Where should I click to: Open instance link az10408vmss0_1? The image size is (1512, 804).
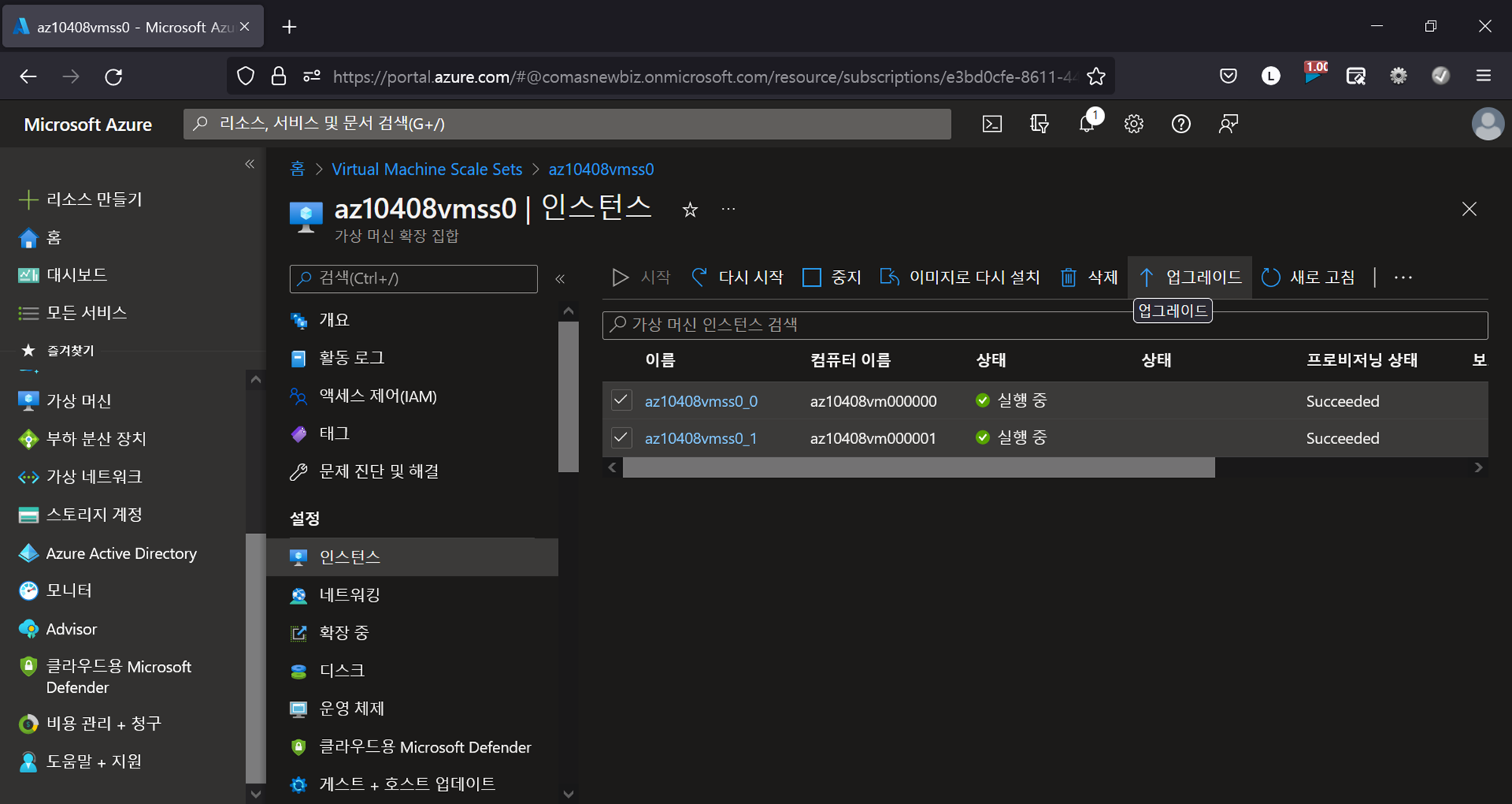point(701,438)
